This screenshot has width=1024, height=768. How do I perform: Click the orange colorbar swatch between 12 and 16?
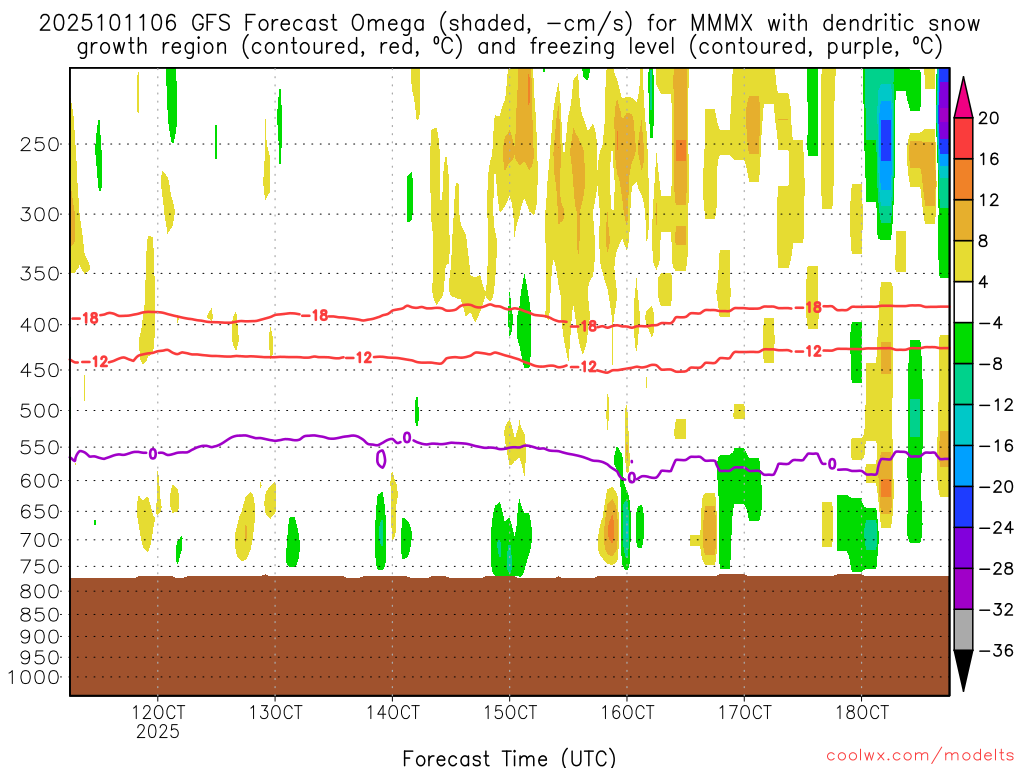point(963,180)
